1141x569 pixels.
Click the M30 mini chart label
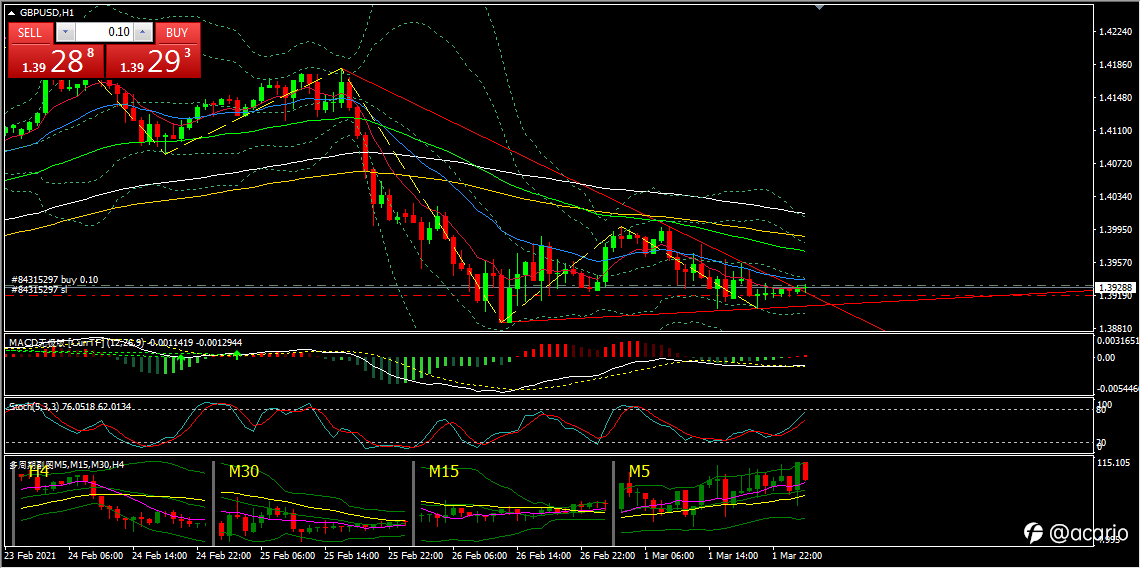click(x=244, y=472)
